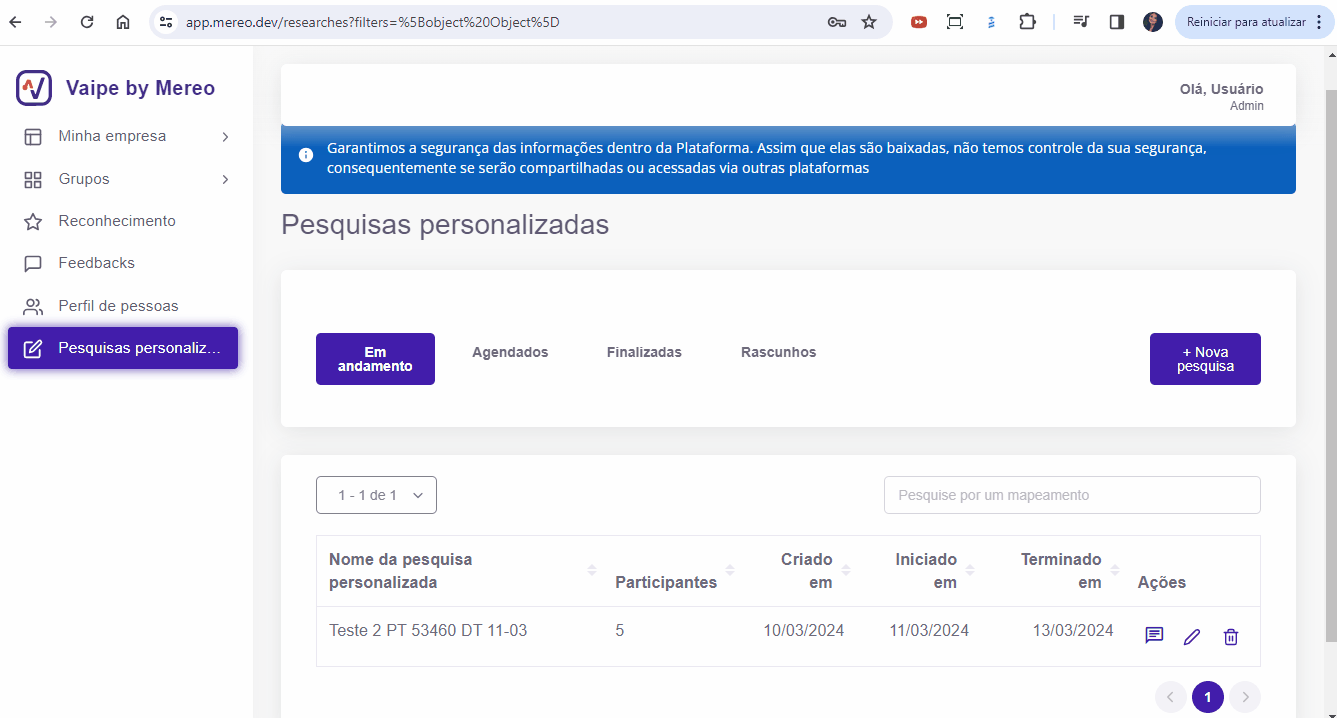Click the Vaipe by Mereo logo
The width and height of the screenshot is (1337, 718).
tap(33, 88)
